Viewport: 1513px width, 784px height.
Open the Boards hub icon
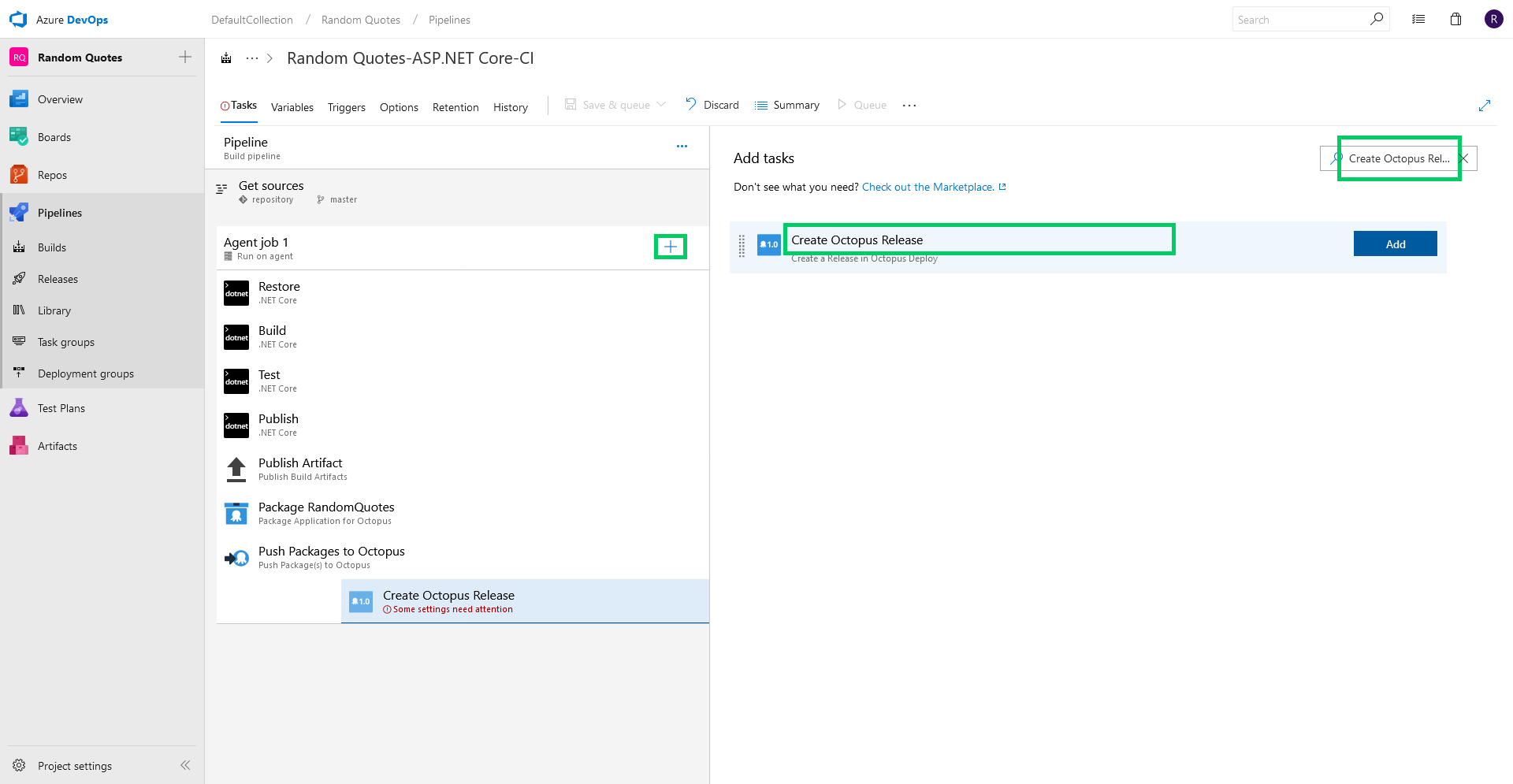pyautogui.click(x=19, y=137)
